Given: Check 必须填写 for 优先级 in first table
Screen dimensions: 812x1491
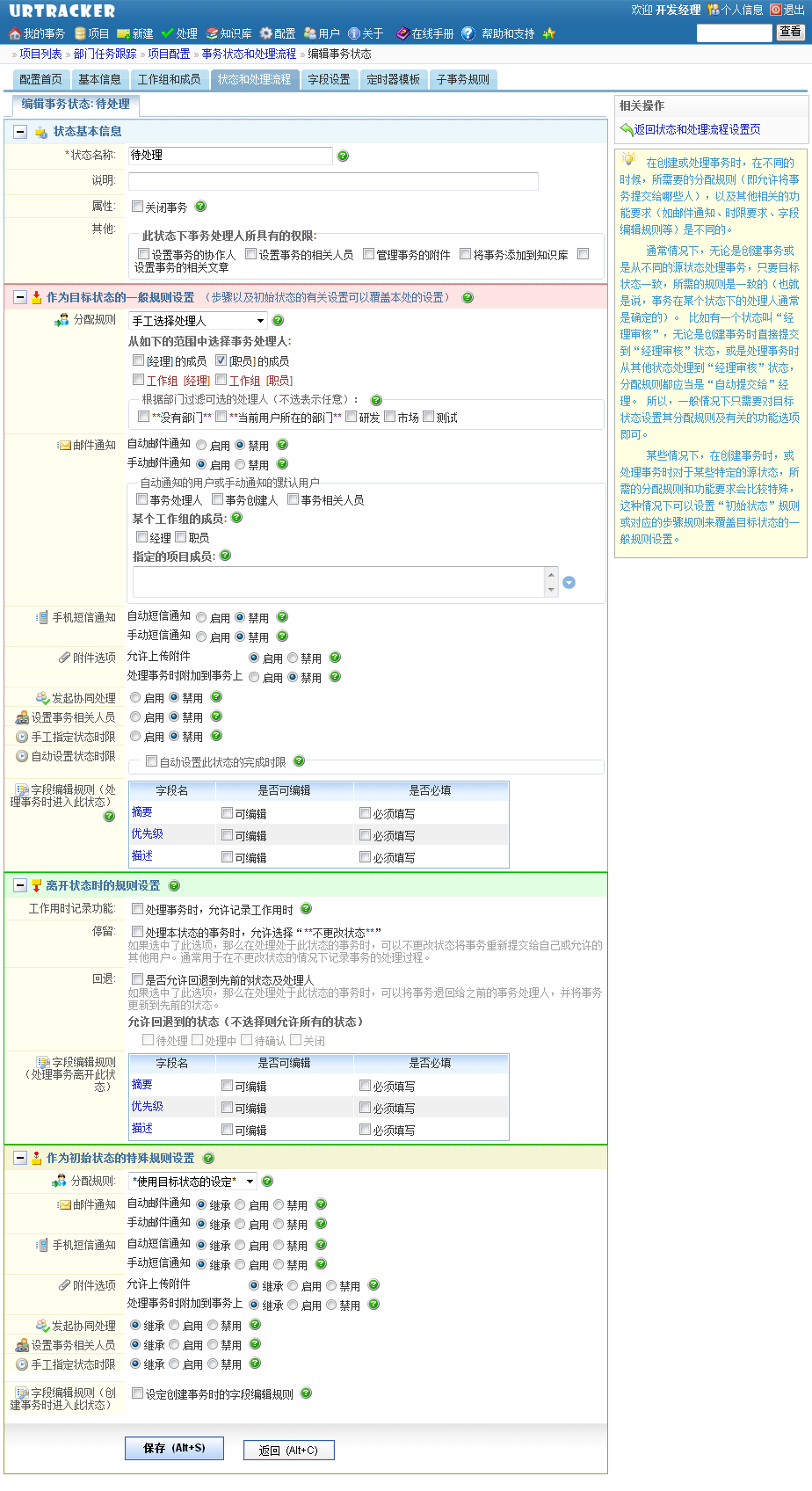Looking at the screenshot, I should click(x=366, y=835).
